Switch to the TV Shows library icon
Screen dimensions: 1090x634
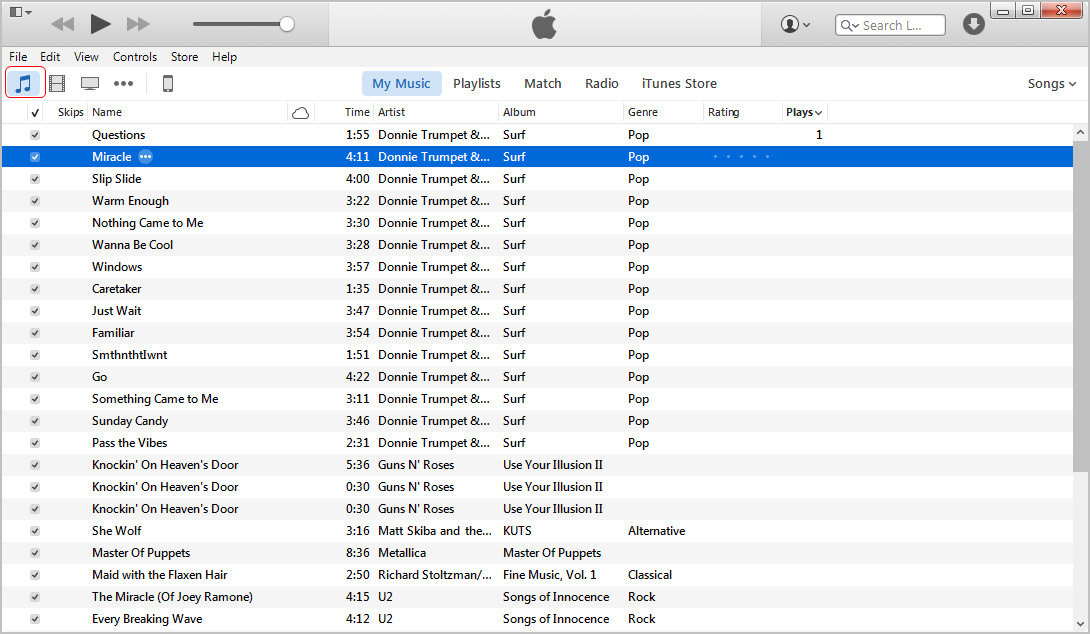90,83
